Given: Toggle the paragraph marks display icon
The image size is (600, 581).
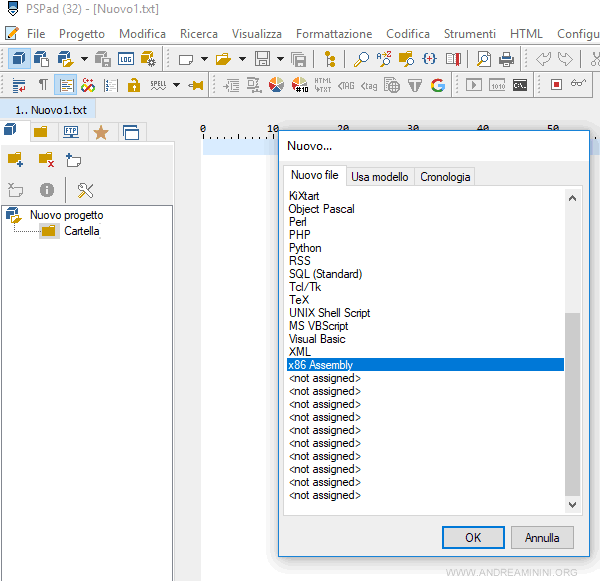Looking at the screenshot, I should coord(42,85).
